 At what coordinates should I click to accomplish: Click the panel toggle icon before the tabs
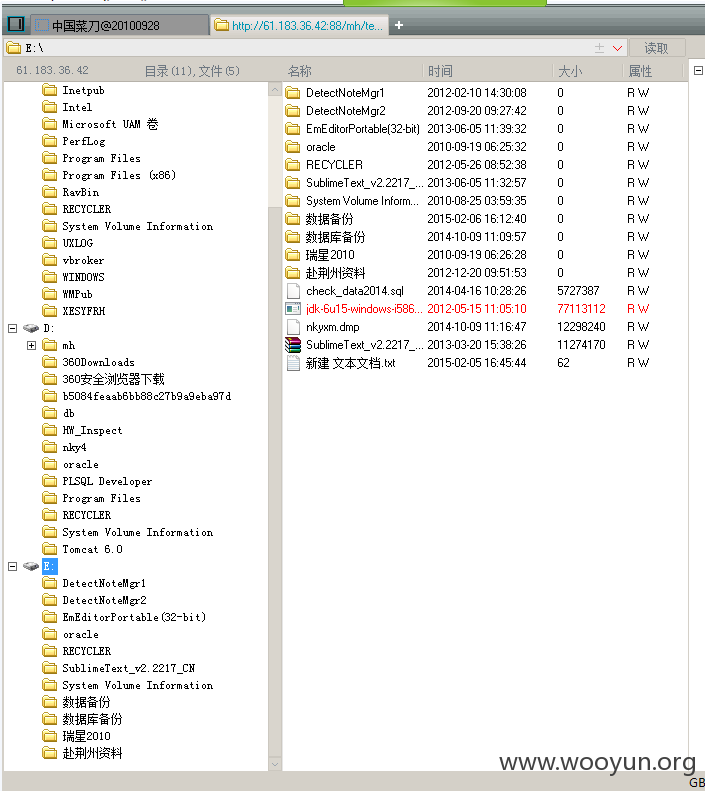16,24
